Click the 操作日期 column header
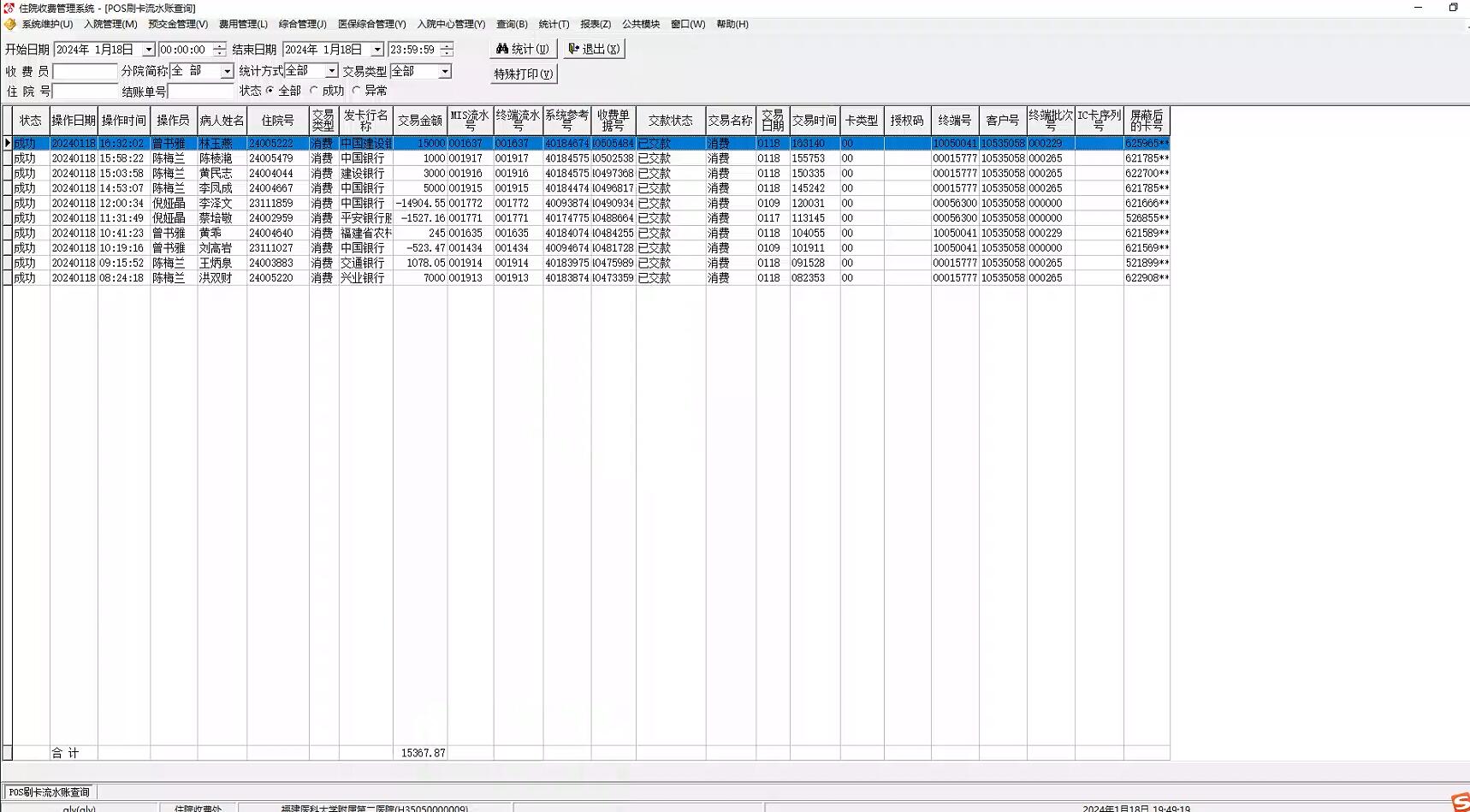The image size is (1470, 812). 74,121
